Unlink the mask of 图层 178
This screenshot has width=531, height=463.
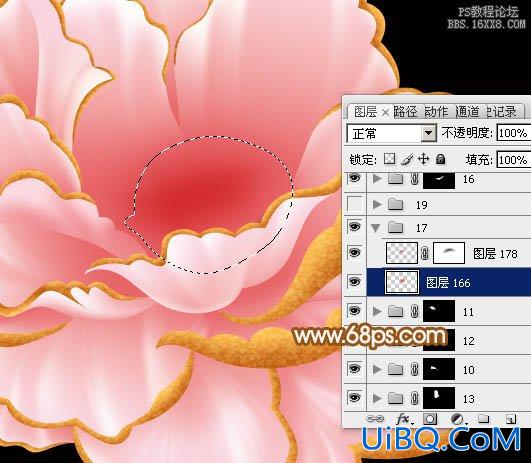pos(425,253)
